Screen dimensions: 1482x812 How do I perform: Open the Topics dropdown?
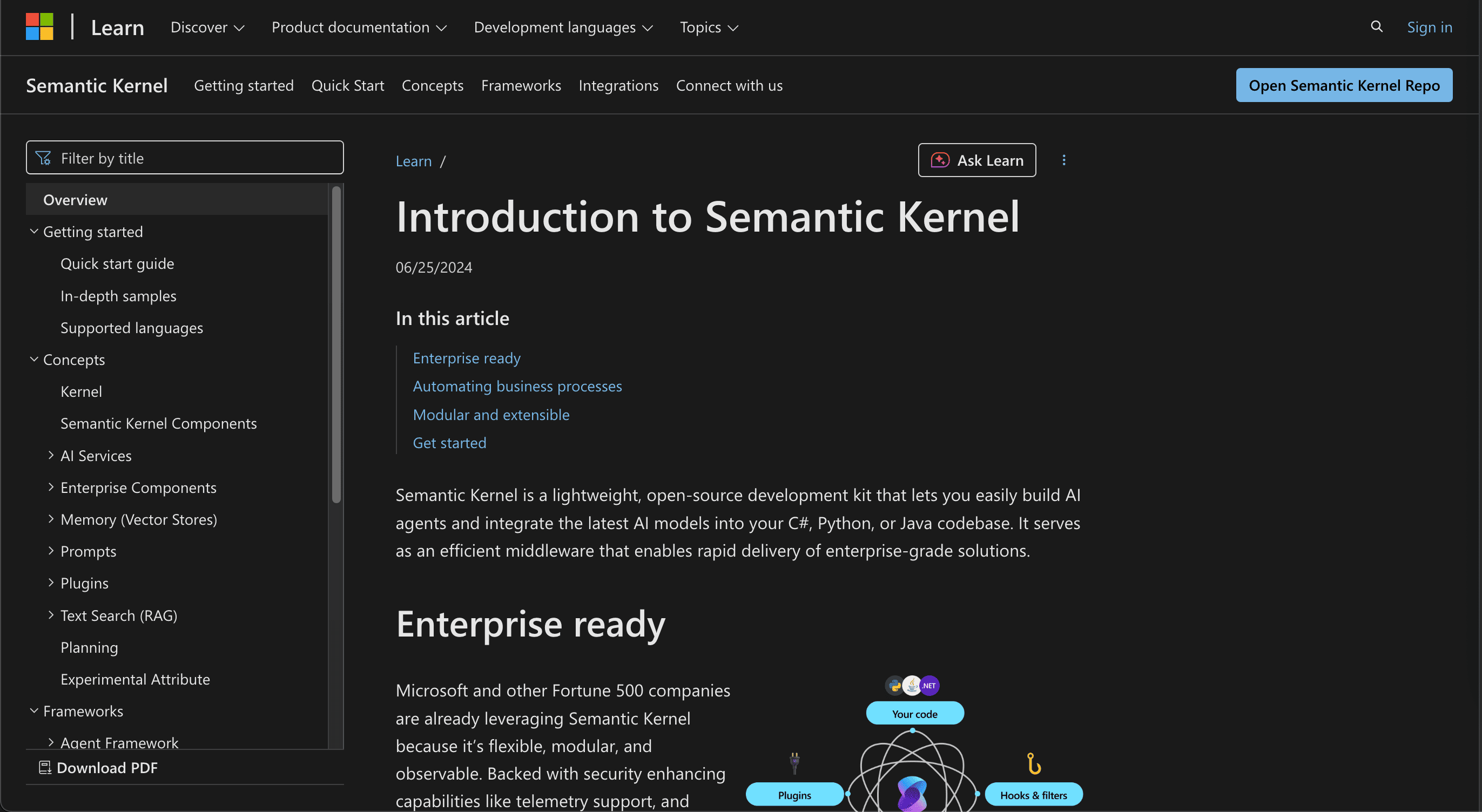[x=709, y=27]
